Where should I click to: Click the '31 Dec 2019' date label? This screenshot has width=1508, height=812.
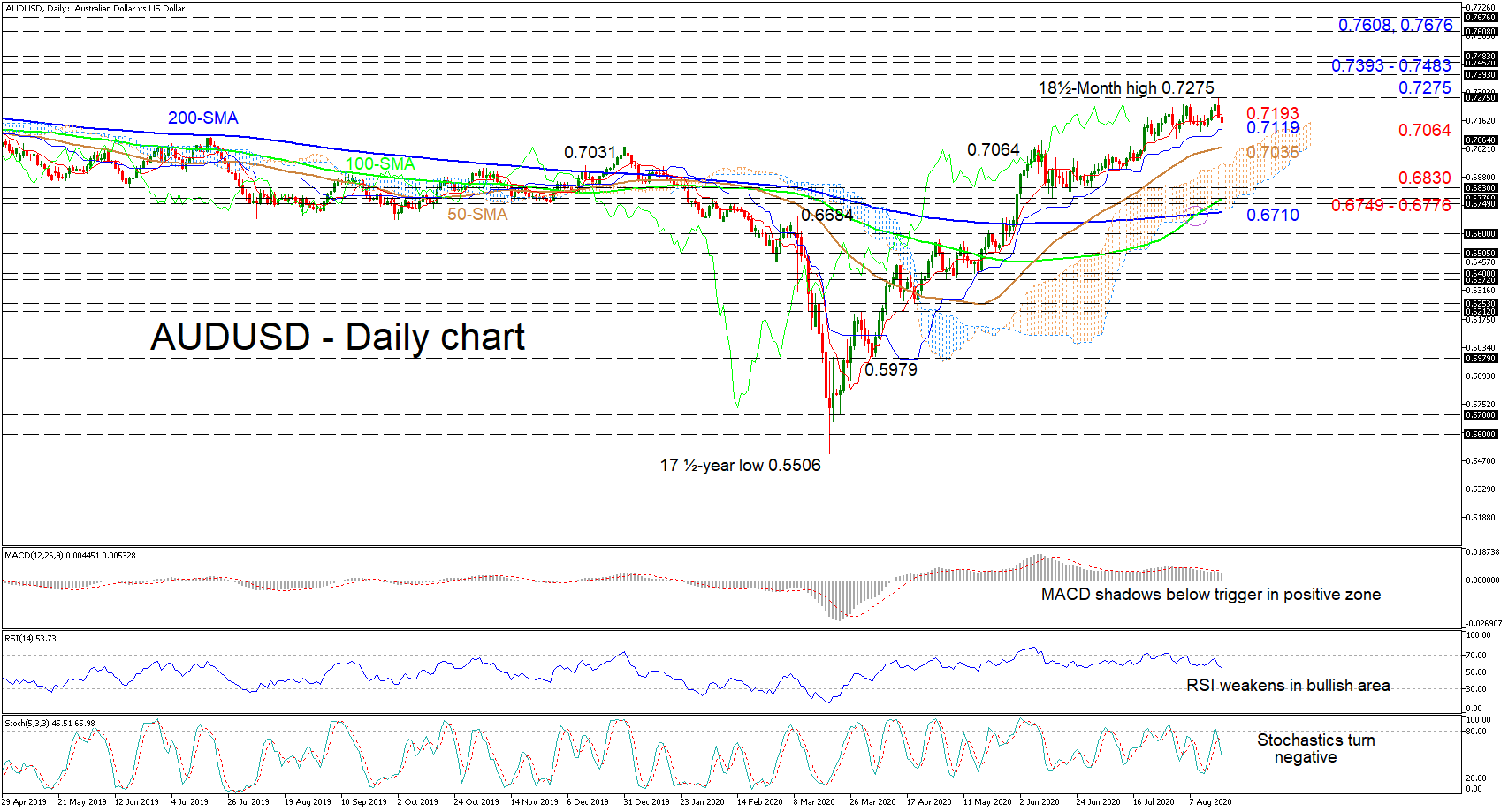646,802
